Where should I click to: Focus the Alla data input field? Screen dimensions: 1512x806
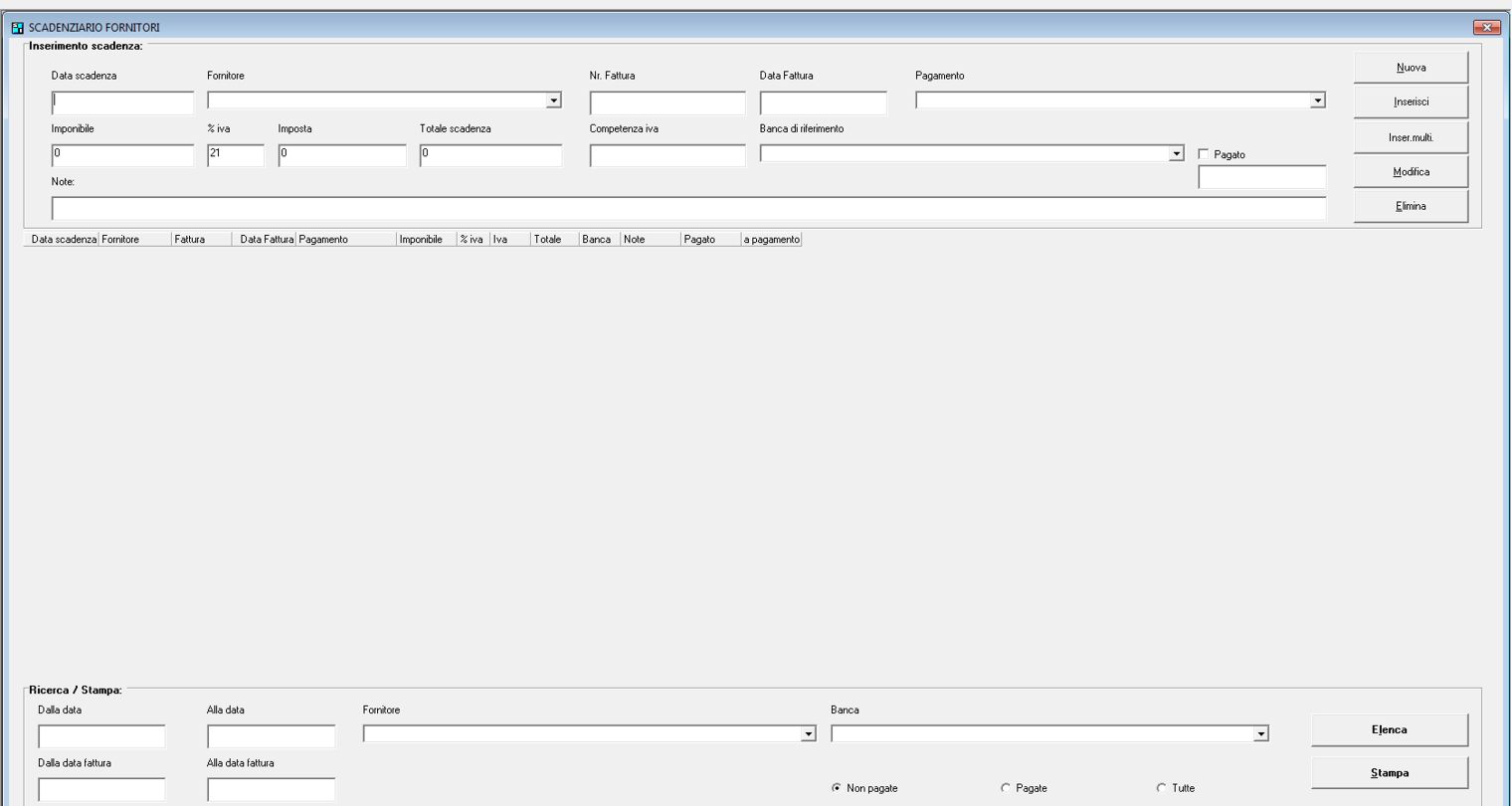(271, 736)
